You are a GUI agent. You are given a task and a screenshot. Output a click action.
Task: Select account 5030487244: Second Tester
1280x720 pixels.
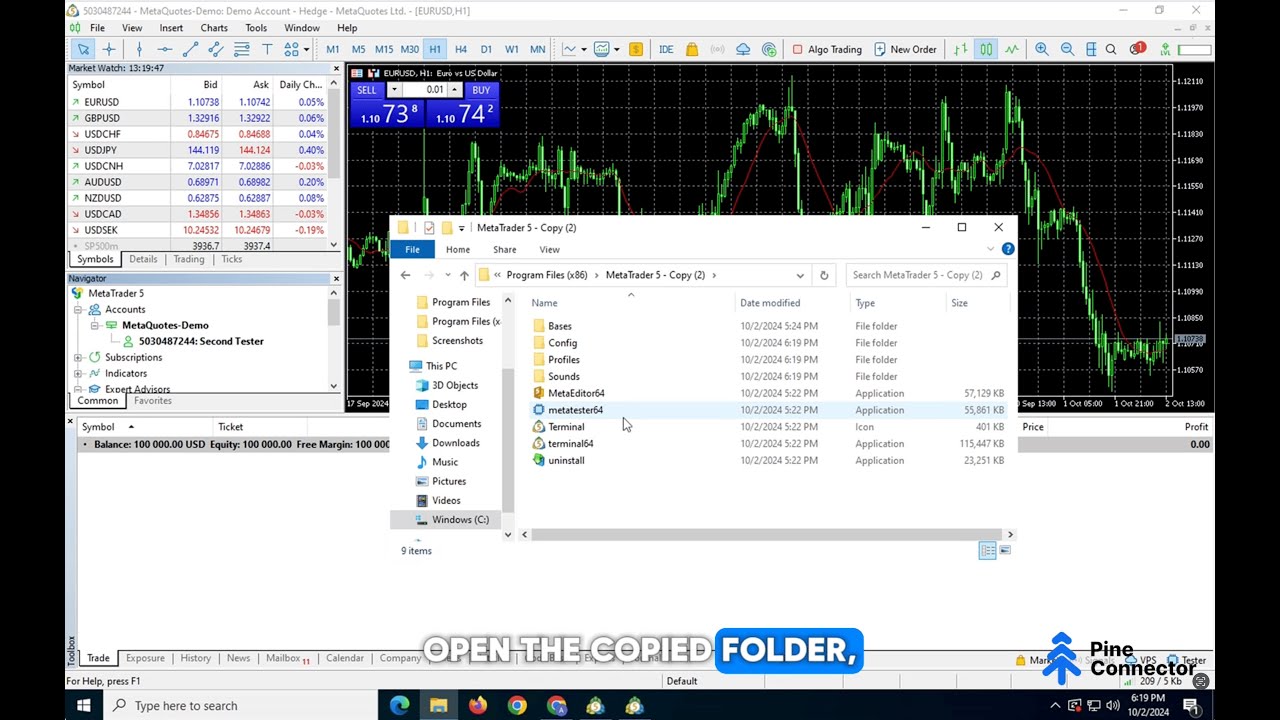201,341
